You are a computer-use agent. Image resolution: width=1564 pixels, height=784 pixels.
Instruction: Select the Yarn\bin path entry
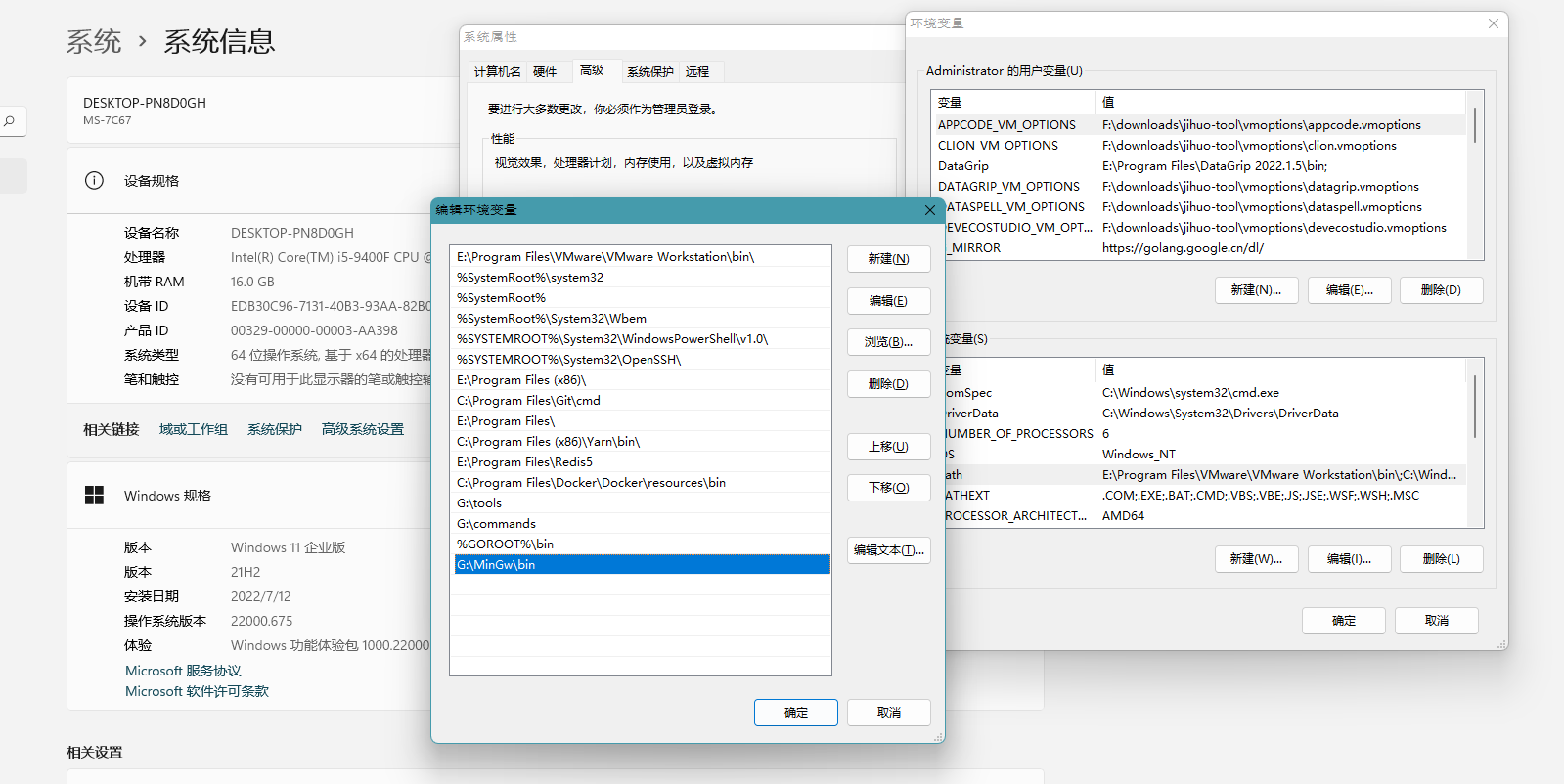click(x=642, y=442)
